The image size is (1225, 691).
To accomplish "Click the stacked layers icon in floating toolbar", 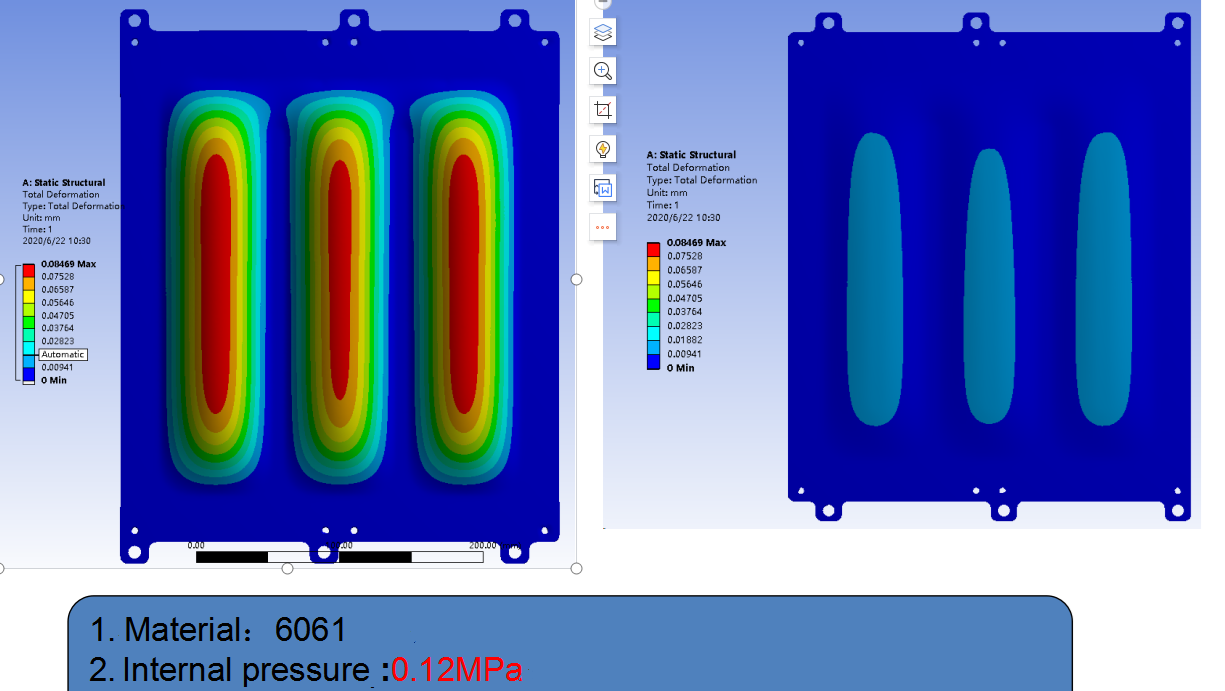I will pos(603,32).
